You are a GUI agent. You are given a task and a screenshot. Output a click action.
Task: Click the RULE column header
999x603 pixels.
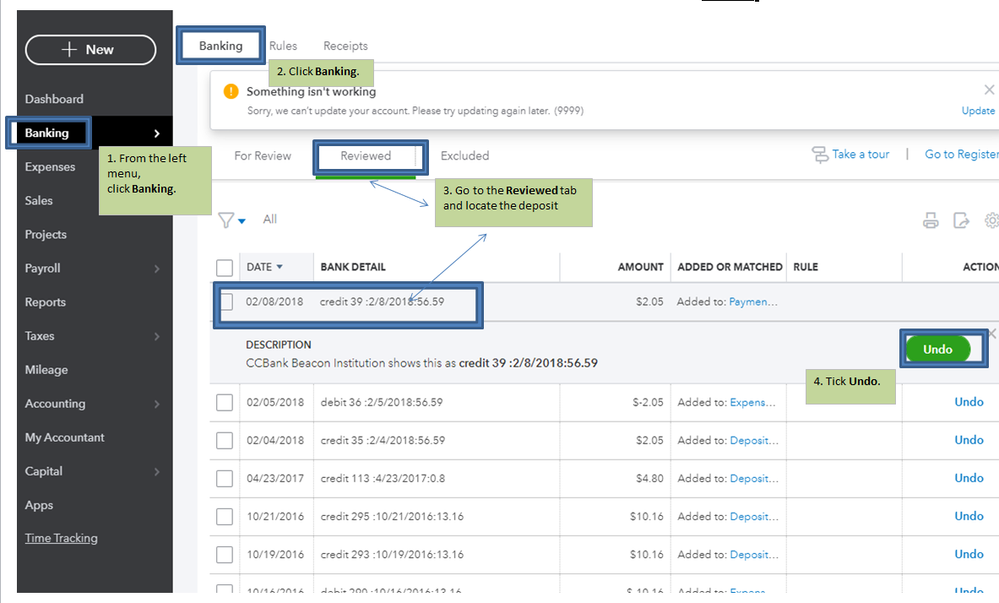coord(805,267)
